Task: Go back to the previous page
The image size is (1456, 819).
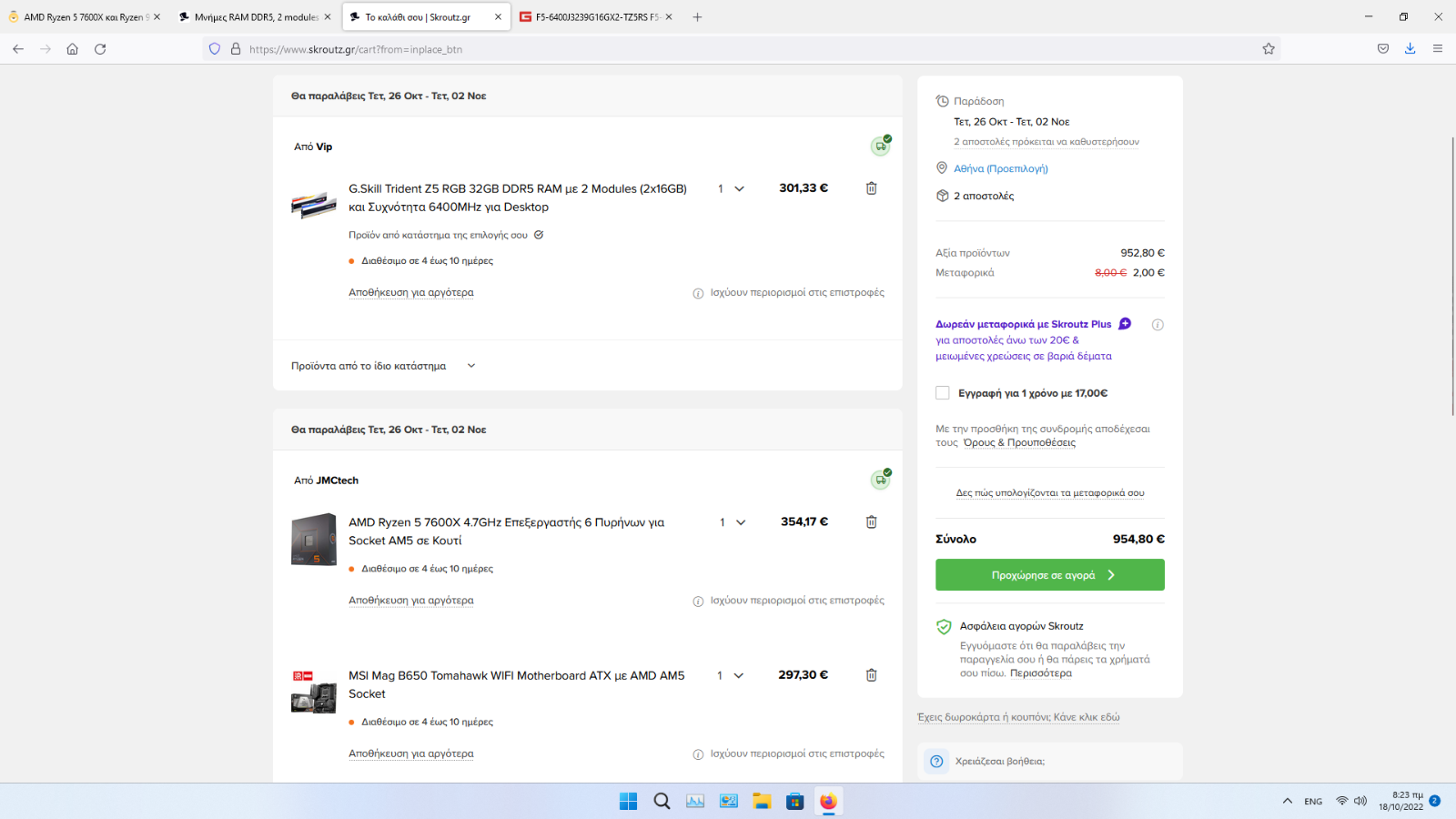Action: tap(18, 49)
